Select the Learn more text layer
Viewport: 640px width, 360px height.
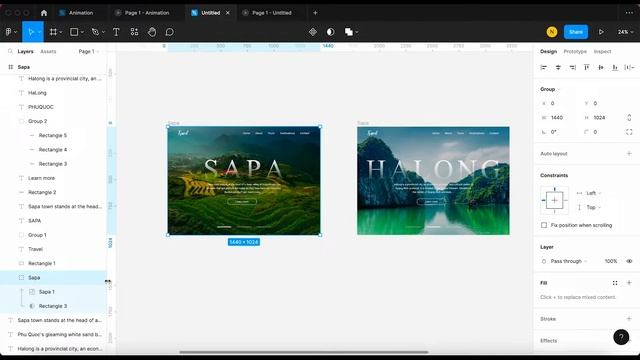tap(41, 178)
